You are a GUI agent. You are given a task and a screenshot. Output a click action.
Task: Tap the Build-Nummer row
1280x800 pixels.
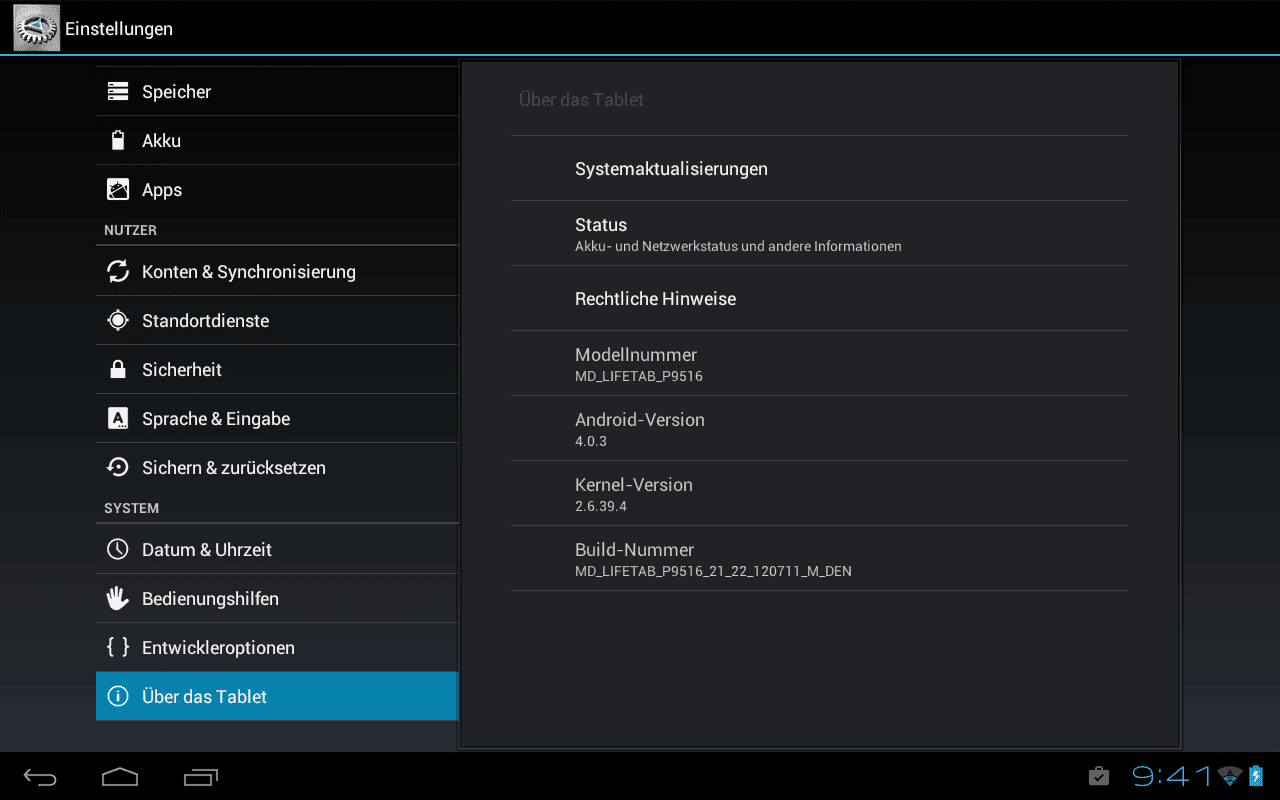[819, 558]
